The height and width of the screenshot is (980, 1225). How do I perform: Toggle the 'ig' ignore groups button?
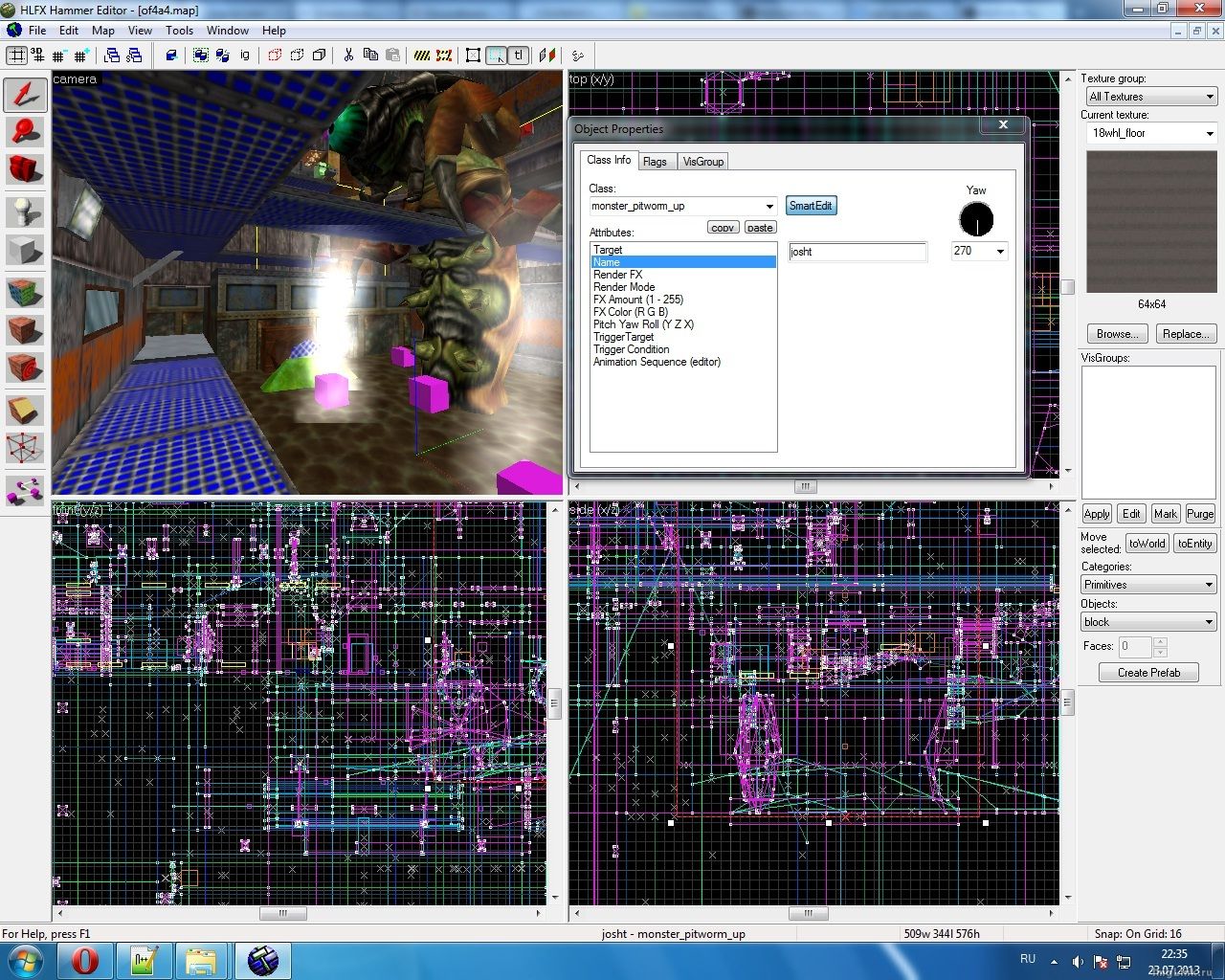pyautogui.click(x=245, y=56)
